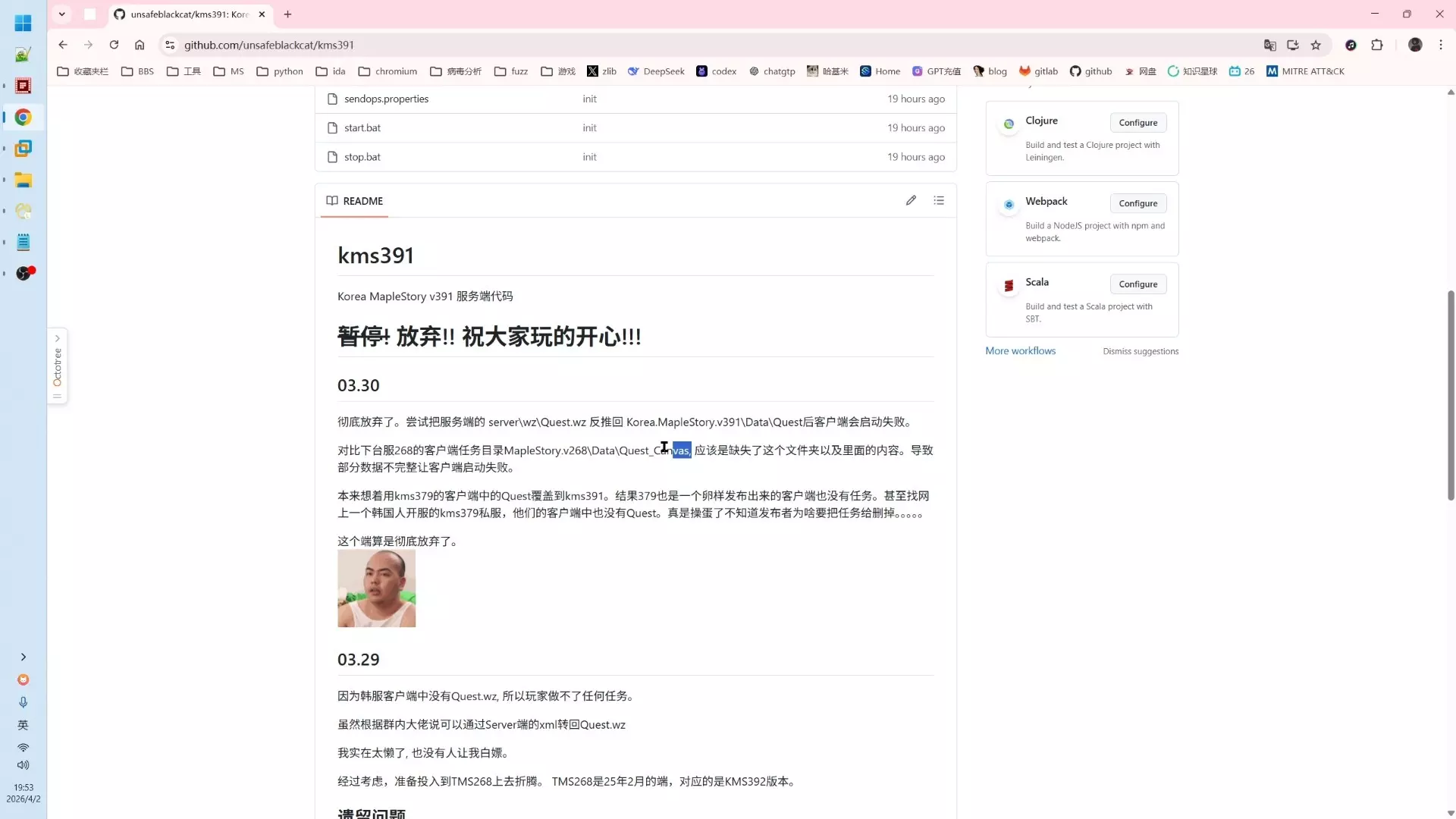1456x819 pixels.
Task: Open the More workflows link
Action: pyautogui.click(x=1020, y=350)
